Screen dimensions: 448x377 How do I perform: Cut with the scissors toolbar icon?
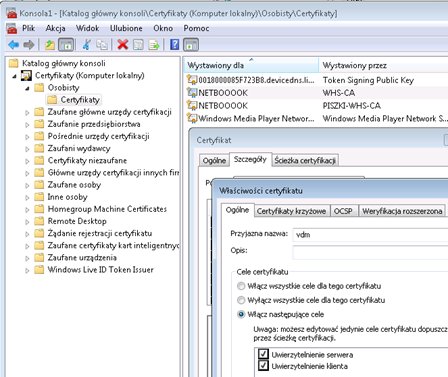tap(87, 45)
